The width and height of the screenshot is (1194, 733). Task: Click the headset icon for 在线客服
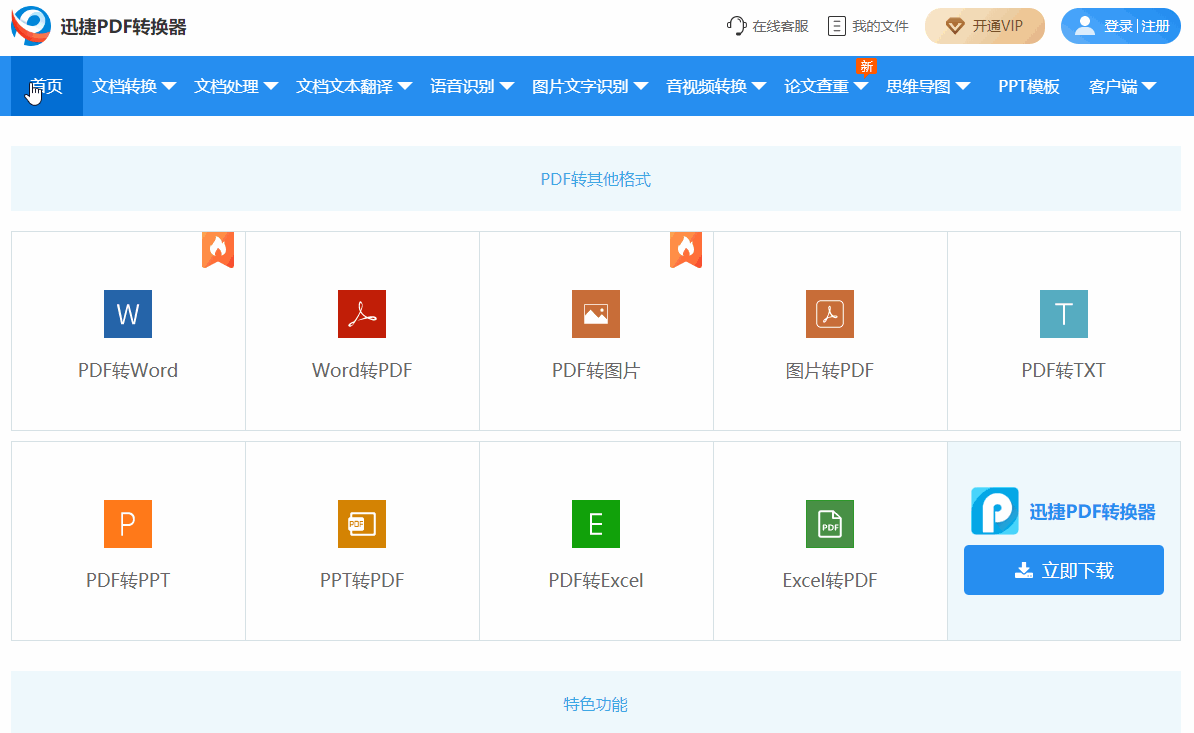(736, 26)
